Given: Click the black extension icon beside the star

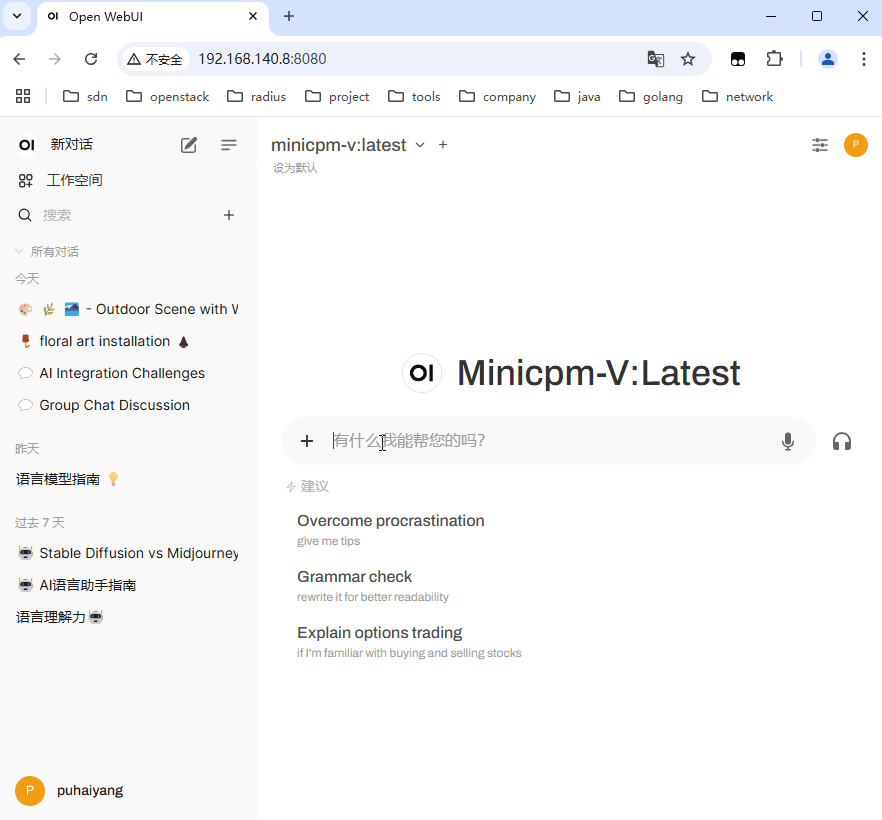Looking at the screenshot, I should coord(737,59).
